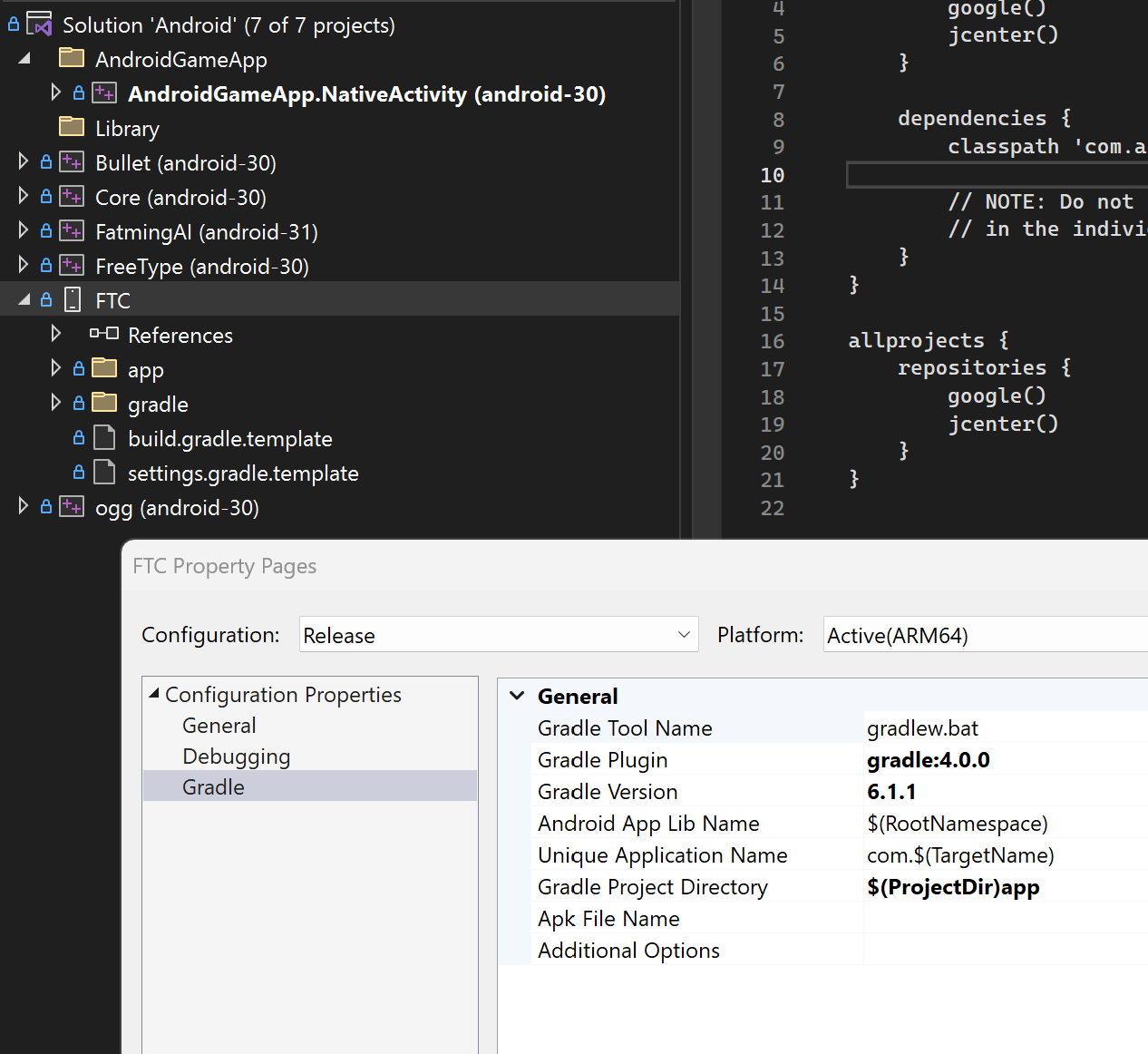Click the NativeActivity C++ project icon

click(x=104, y=93)
